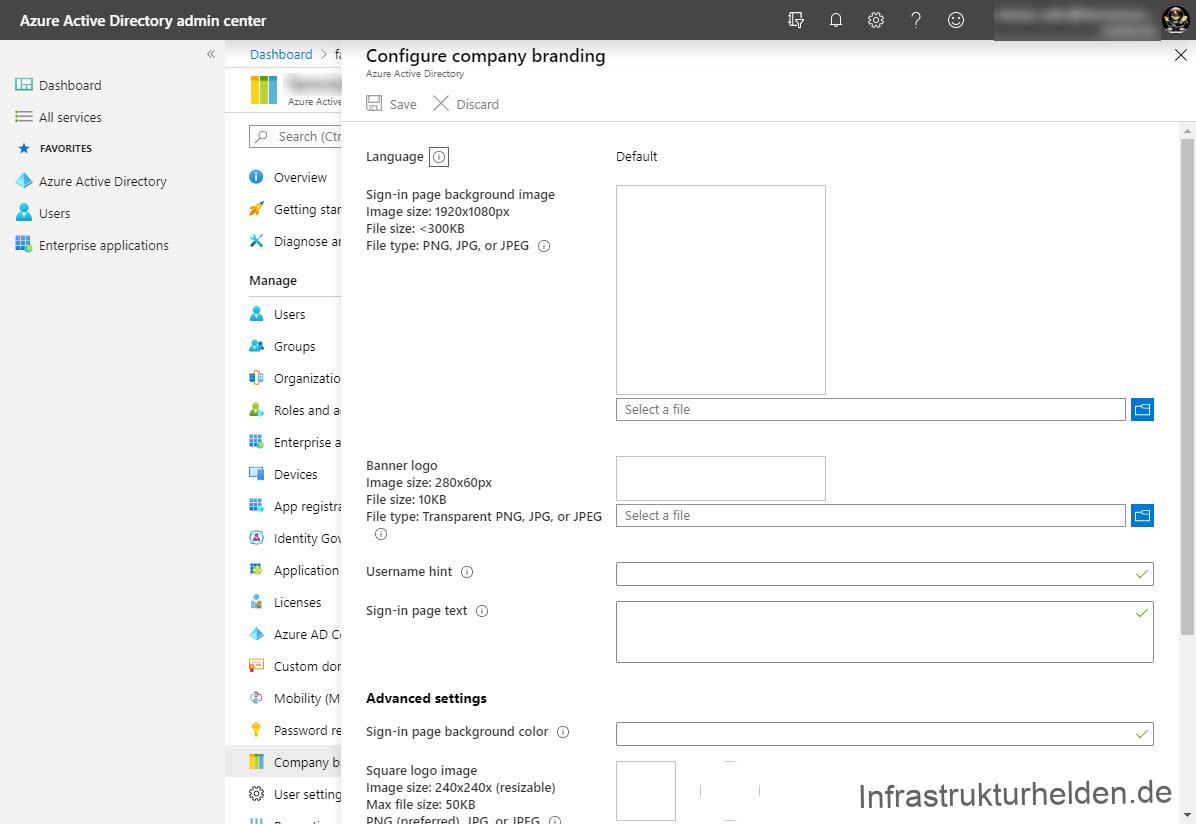Show background color info icon
The height and width of the screenshot is (824, 1196).
pyautogui.click(x=563, y=732)
